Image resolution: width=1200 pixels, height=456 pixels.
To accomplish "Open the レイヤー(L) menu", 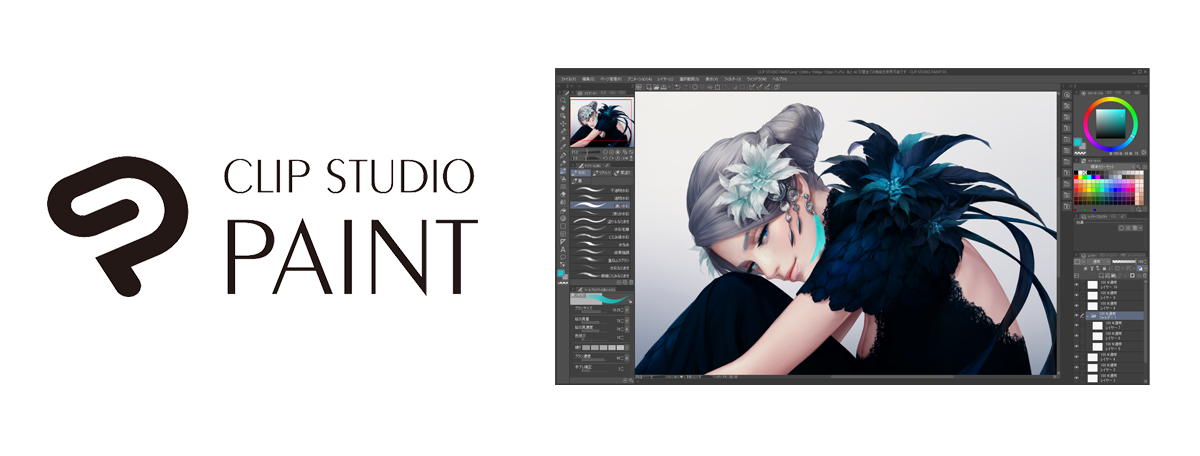I will pos(666,79).
